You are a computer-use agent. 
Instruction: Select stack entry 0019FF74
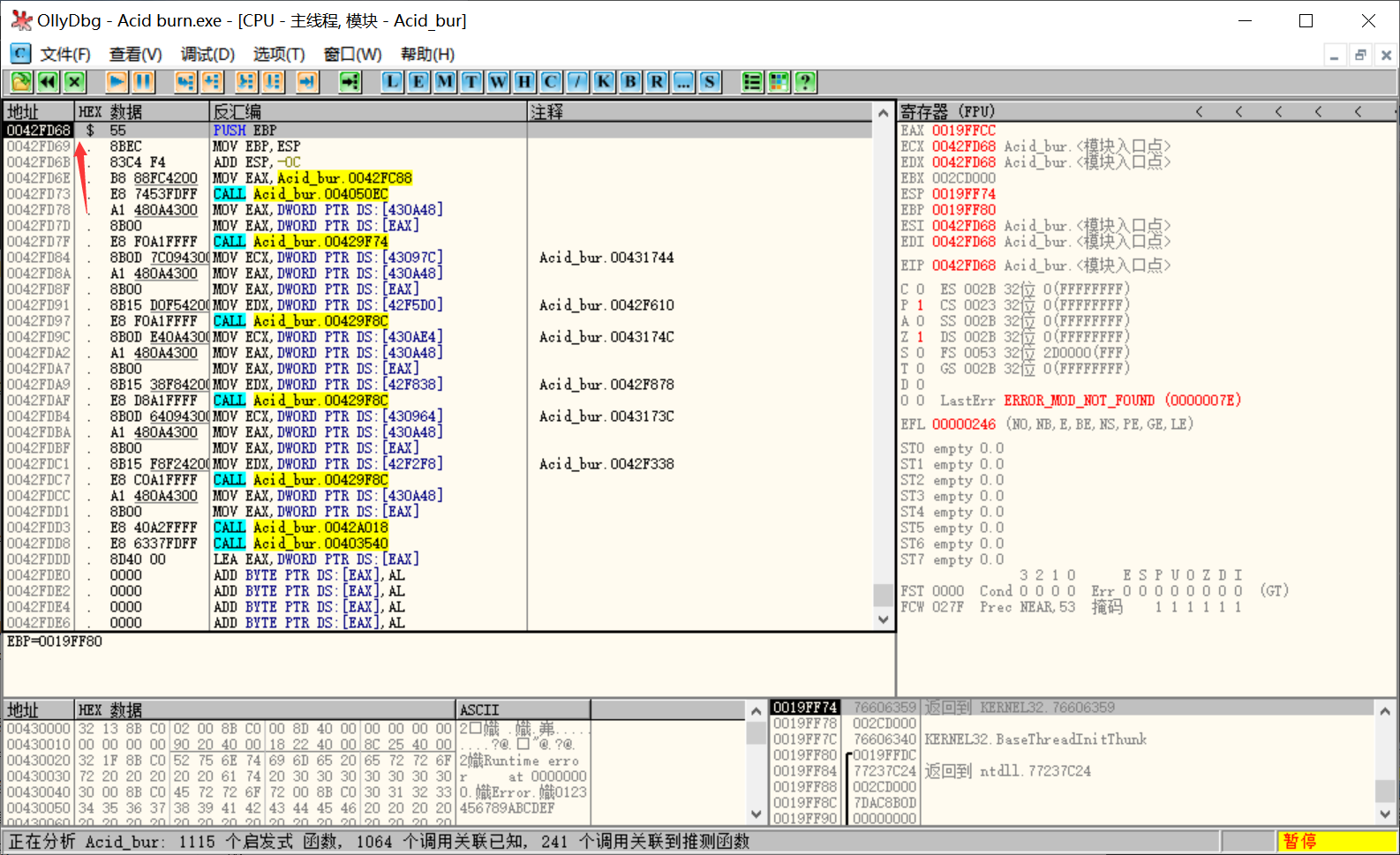804,708
